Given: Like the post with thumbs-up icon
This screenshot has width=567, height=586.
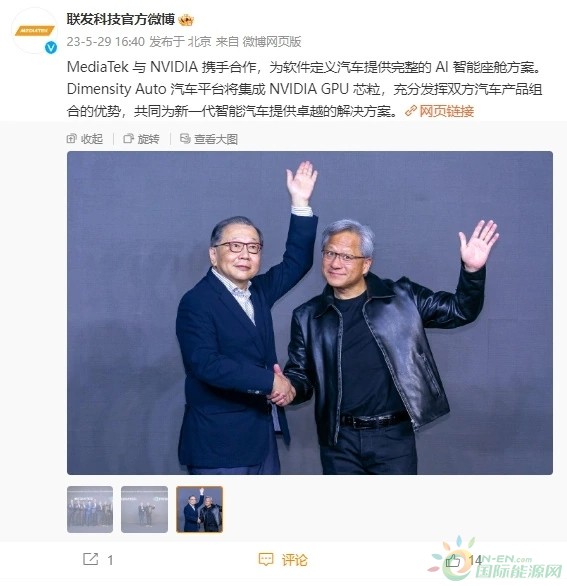Looking at the screenshot, I should point(453,560).
